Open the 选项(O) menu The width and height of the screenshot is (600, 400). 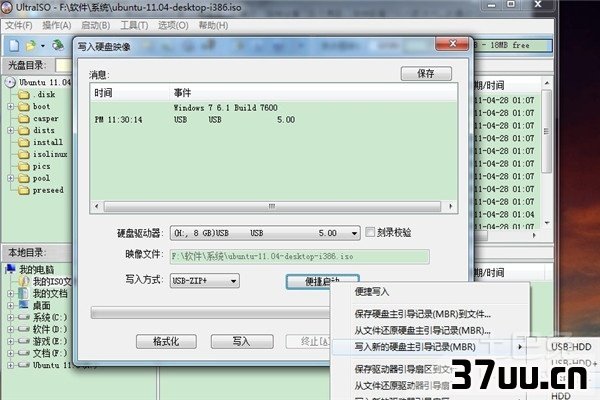click(x=173, y=26)
